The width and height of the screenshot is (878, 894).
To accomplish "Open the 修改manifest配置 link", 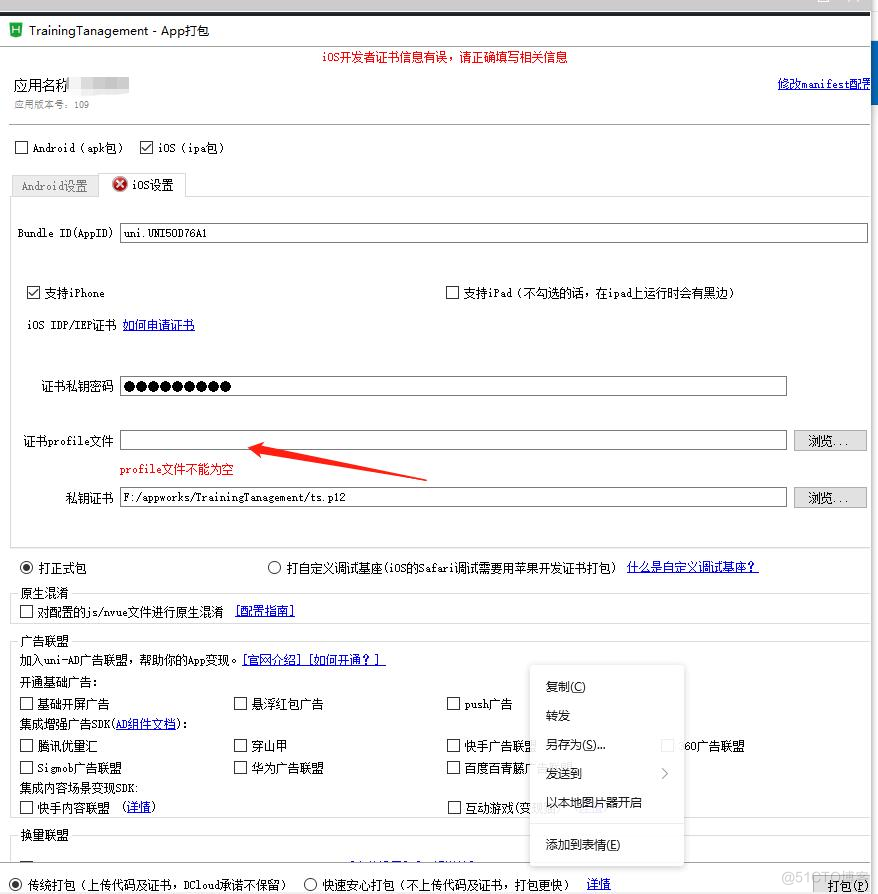I will [824, 84].
